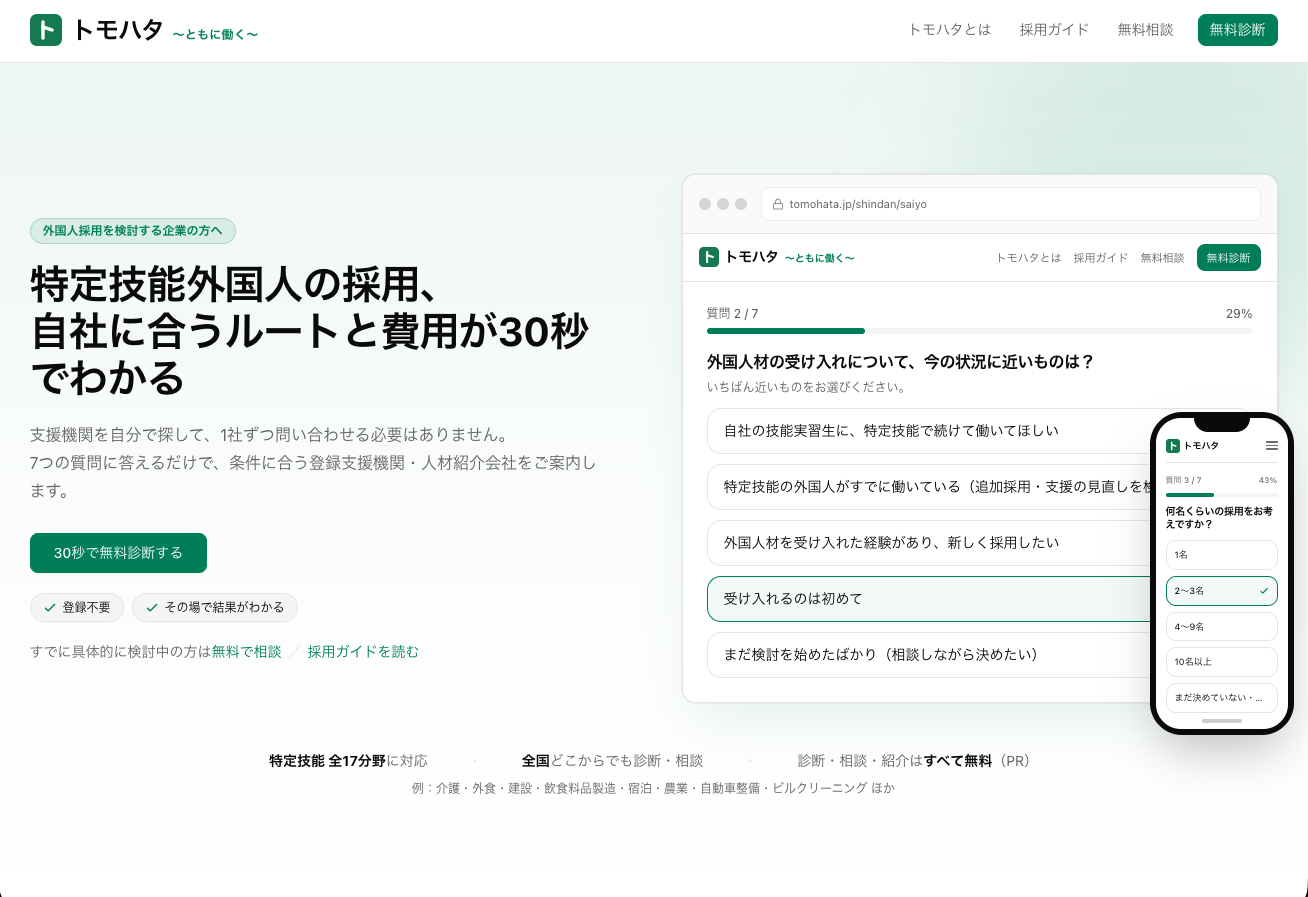Screen dimensions: 1308x897
Task: Click the トモハタ logo icon in the header
Action: [x=46, y=30]
